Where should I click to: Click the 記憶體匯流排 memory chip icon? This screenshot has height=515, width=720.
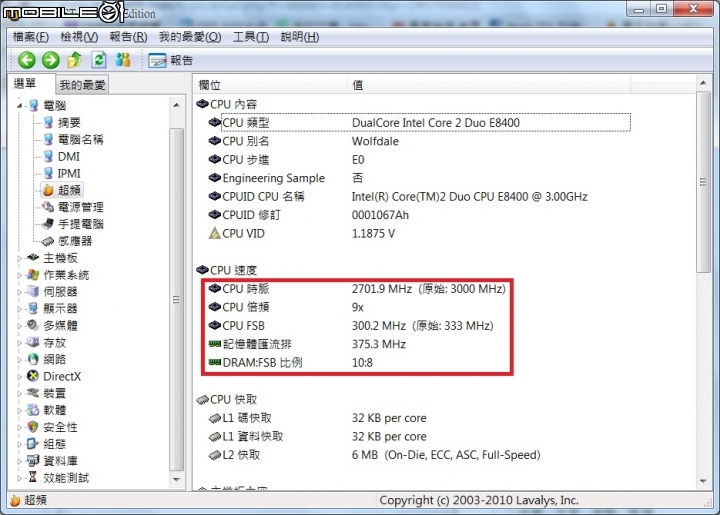click(214, 344)
